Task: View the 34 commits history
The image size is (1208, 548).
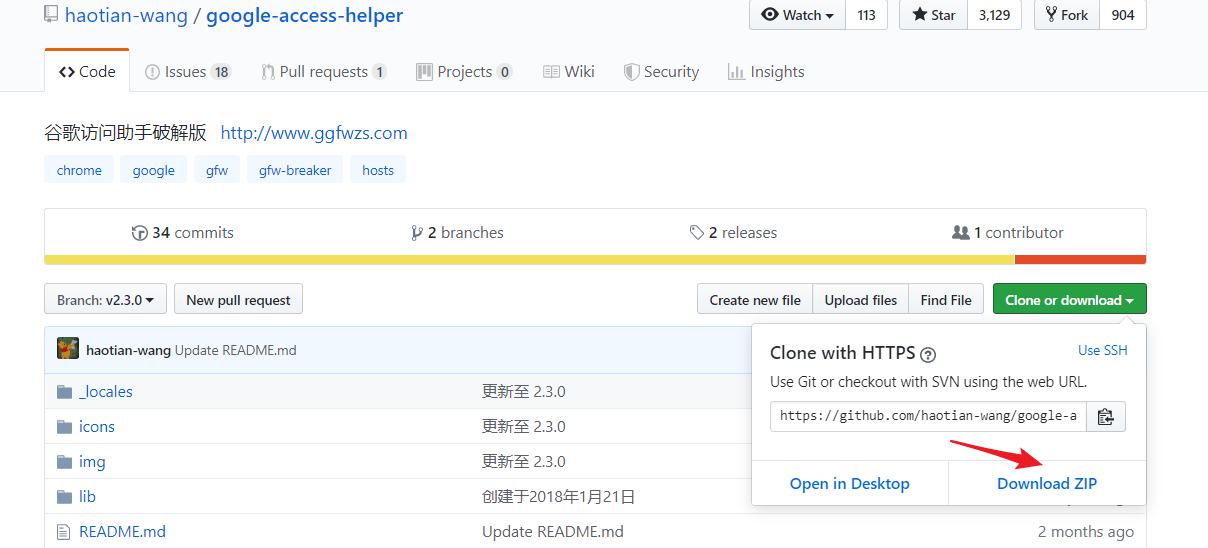Action: click(183, 232)
